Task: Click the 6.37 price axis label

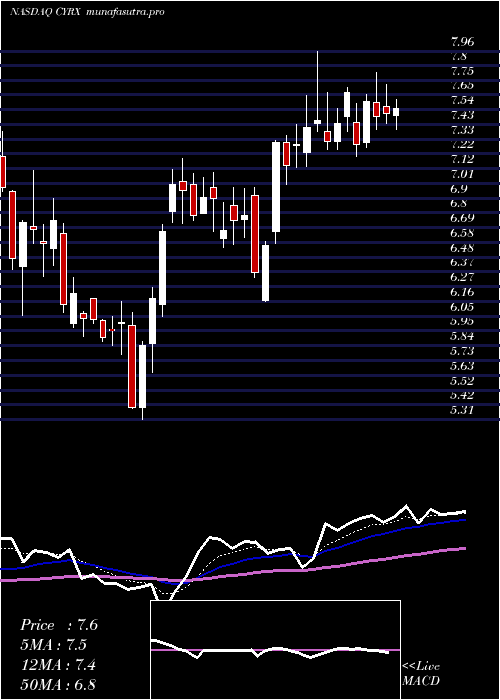Action: point(462,262)
